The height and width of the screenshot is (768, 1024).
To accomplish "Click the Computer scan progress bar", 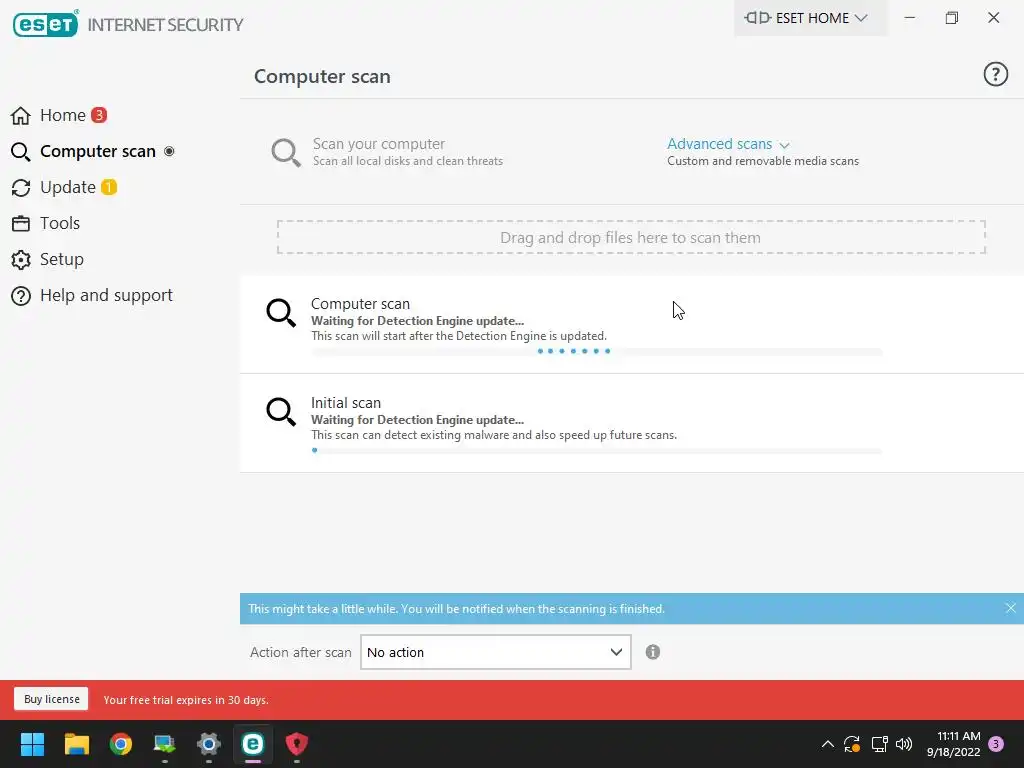I will 596,351.
